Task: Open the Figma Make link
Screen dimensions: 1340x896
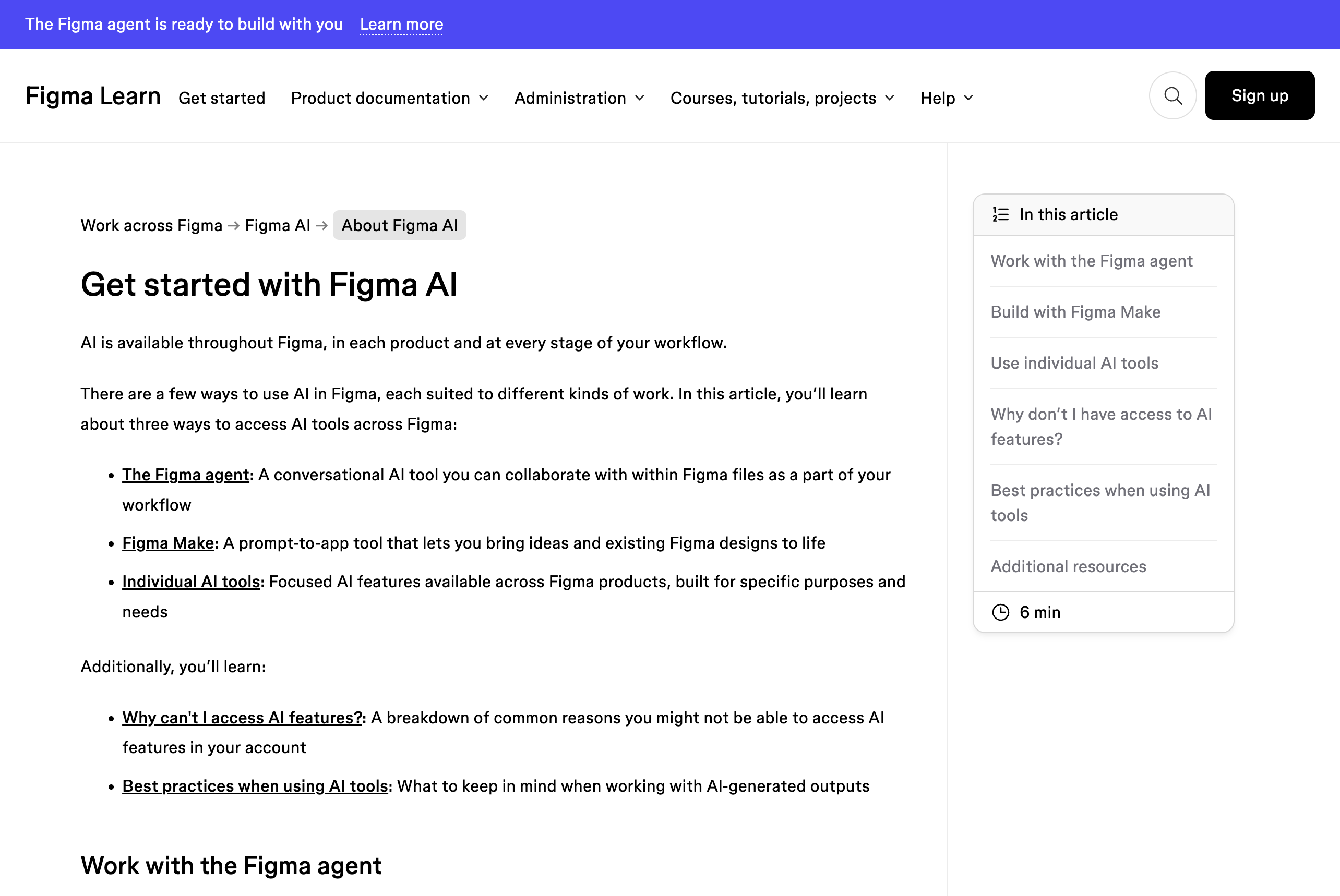Action: (x=168, y=543)
